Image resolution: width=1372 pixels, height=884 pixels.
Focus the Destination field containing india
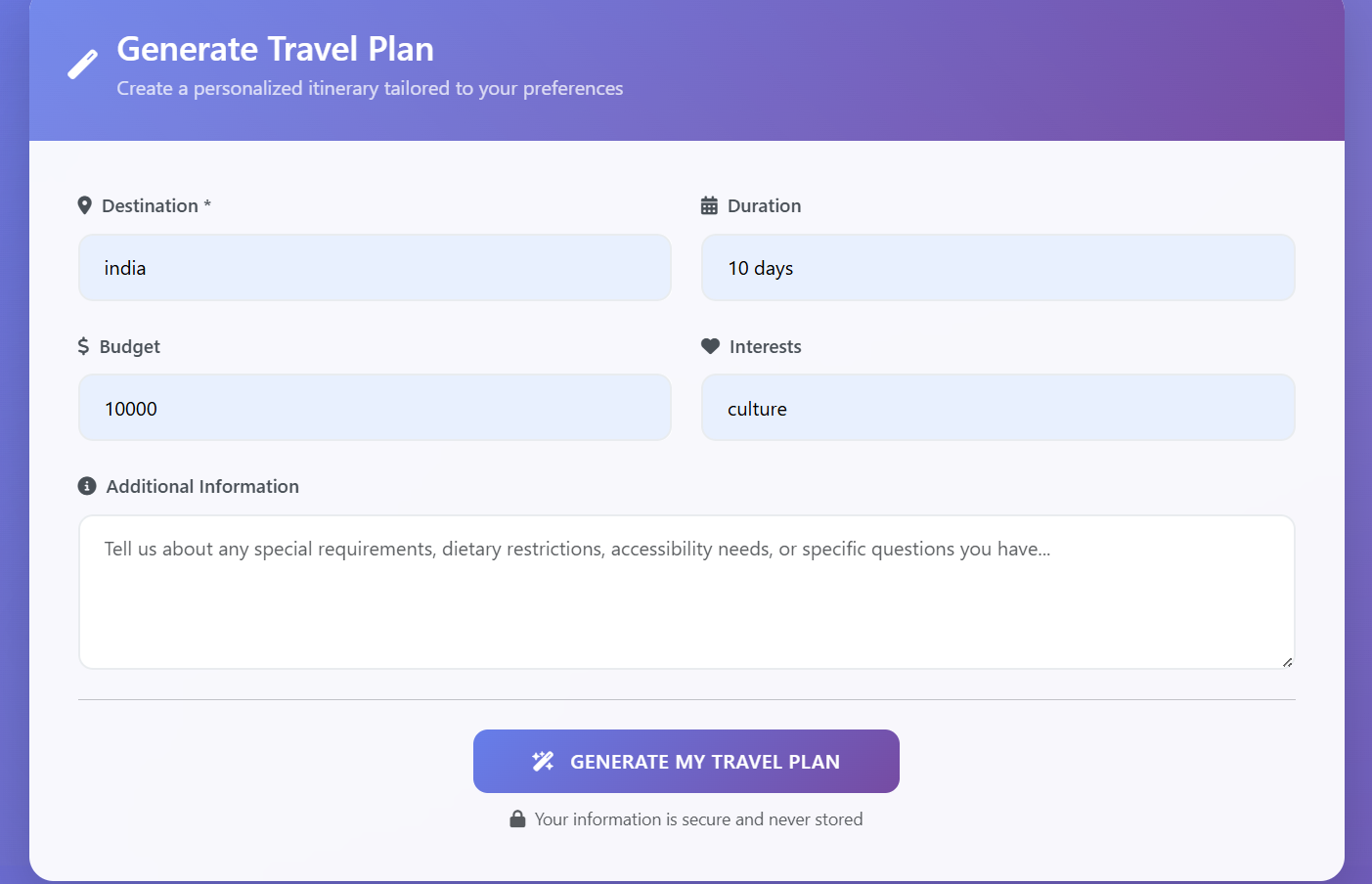[375, 268]
